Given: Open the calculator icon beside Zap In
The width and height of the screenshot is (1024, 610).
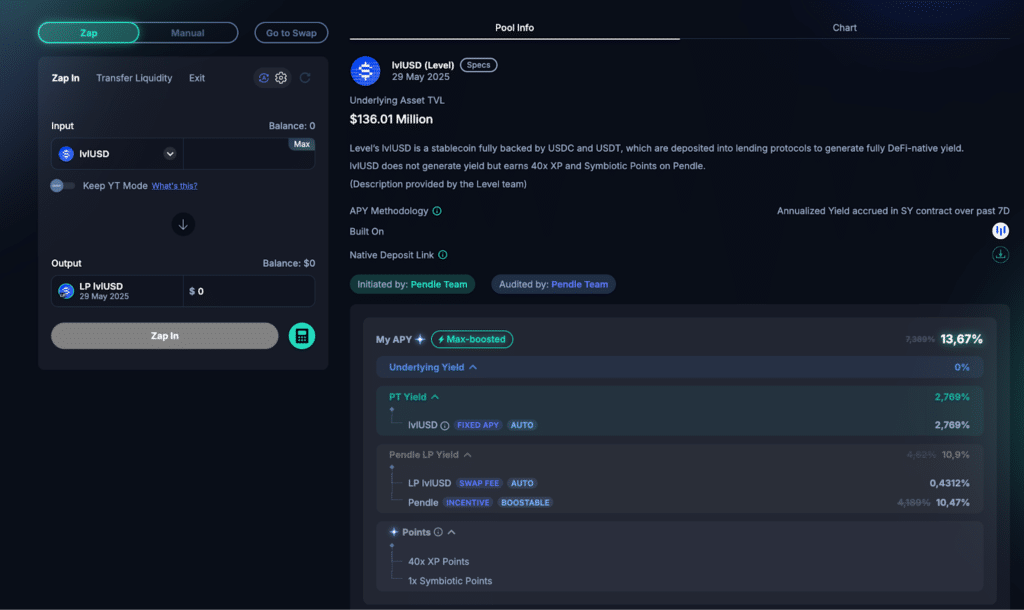Looking at the screenshot, I should point(302,336).
